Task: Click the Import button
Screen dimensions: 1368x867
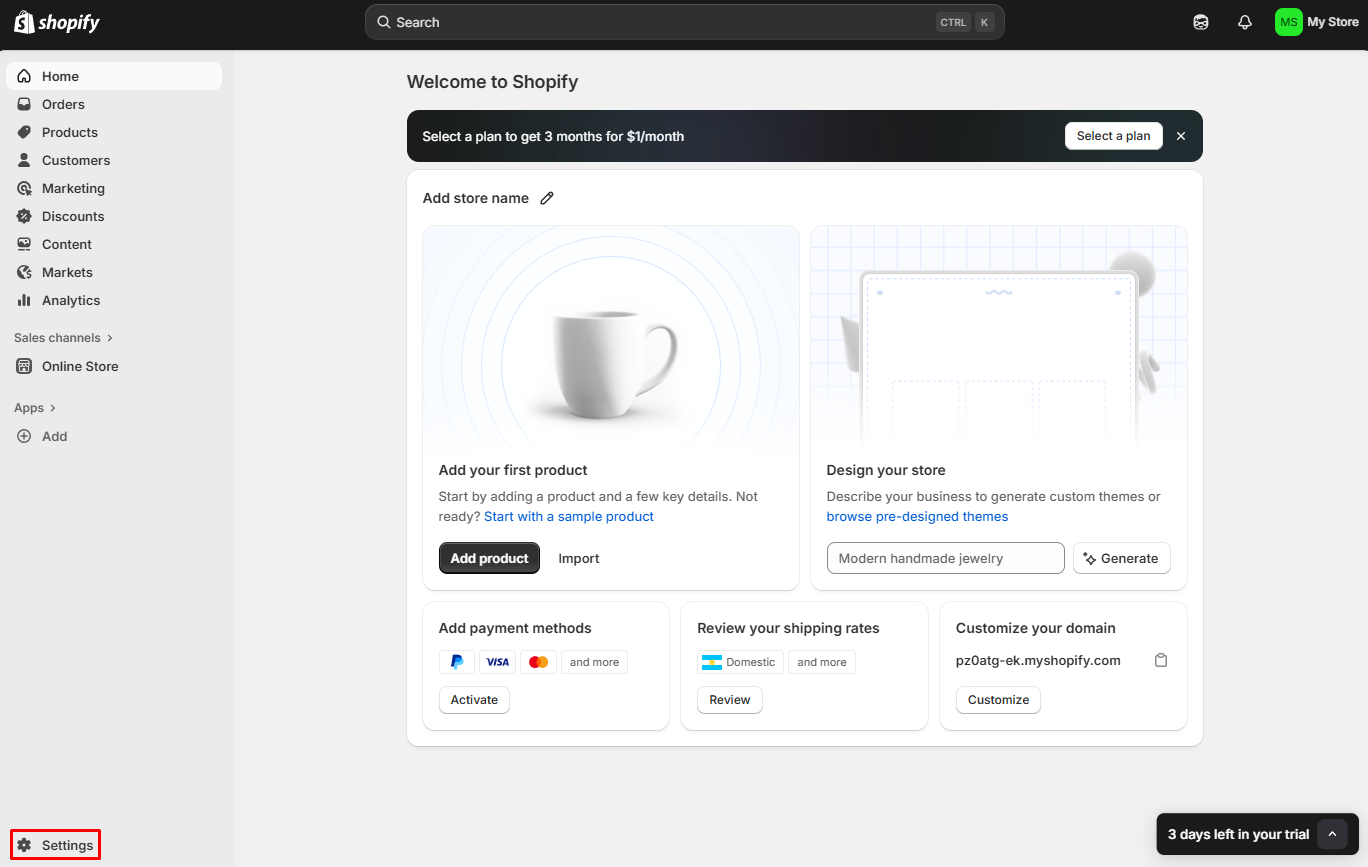Action: point(579,558)
